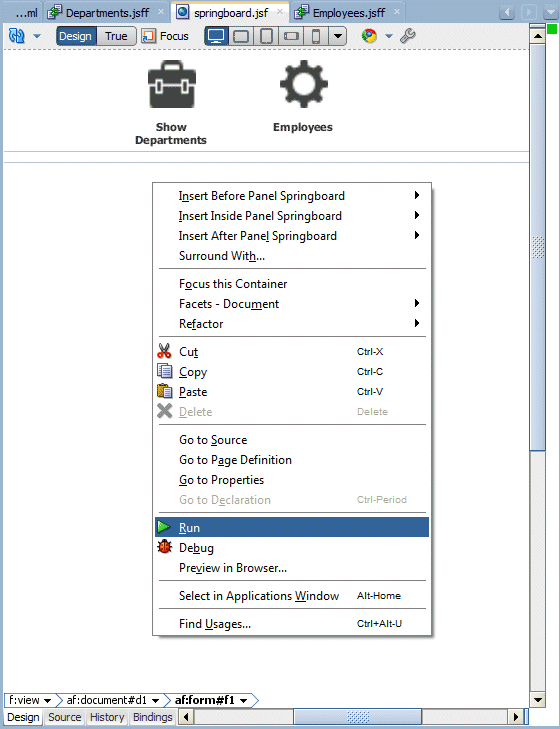Viewport: 560px width, 729px height.
Task: Switch to Source bottom tab
Action: click(x=65, y=717)
